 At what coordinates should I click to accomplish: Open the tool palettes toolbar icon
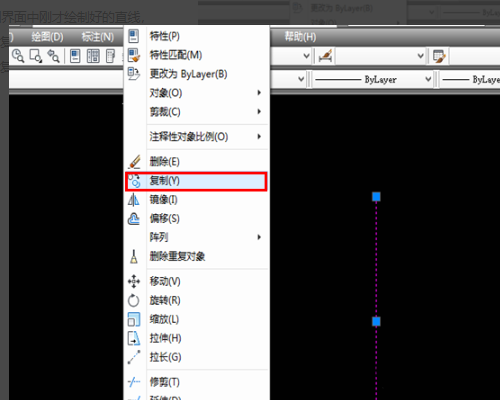point(110,56)
